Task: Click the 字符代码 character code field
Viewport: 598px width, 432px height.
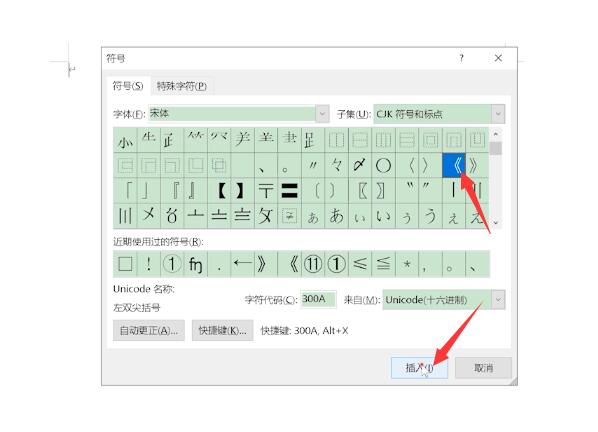Action: click(318, 299)
